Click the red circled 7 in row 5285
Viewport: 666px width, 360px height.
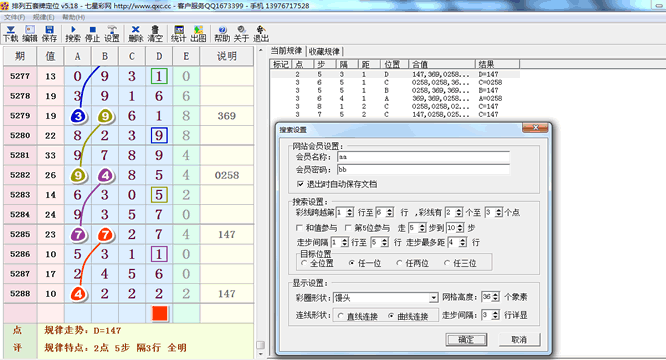(x=105, y=234)
